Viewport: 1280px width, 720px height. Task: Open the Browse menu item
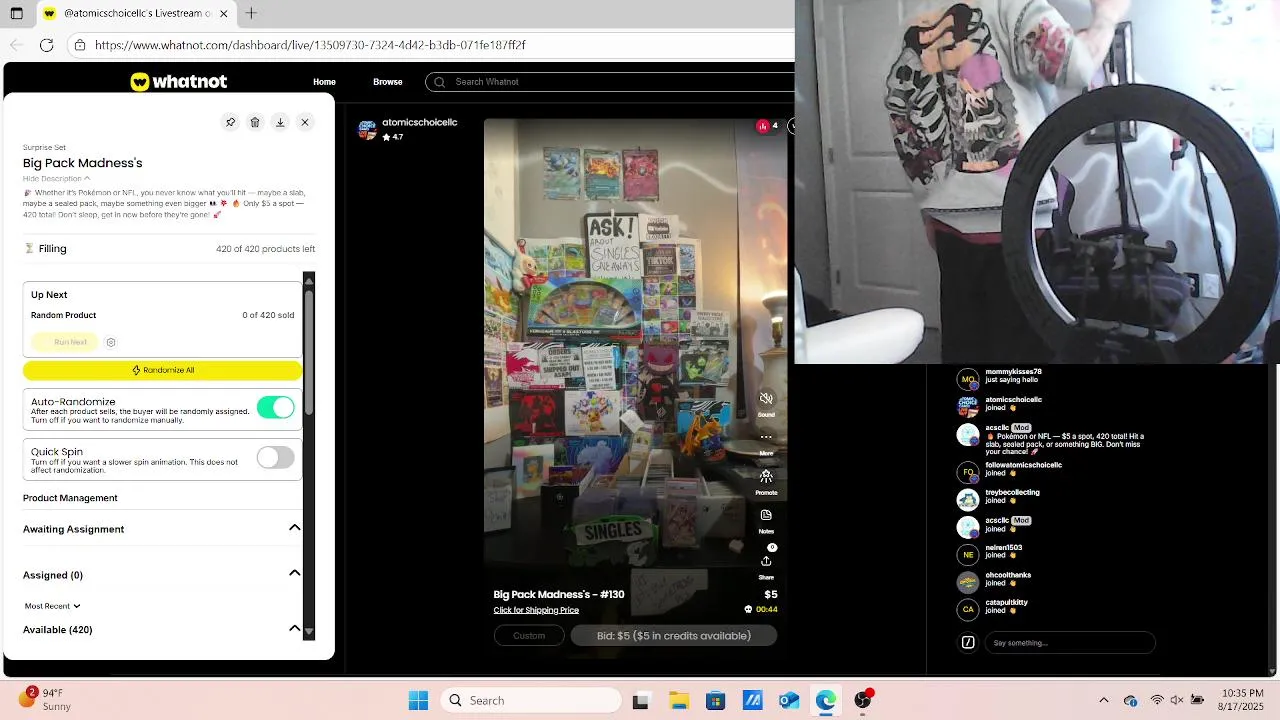tap(387, 82)
